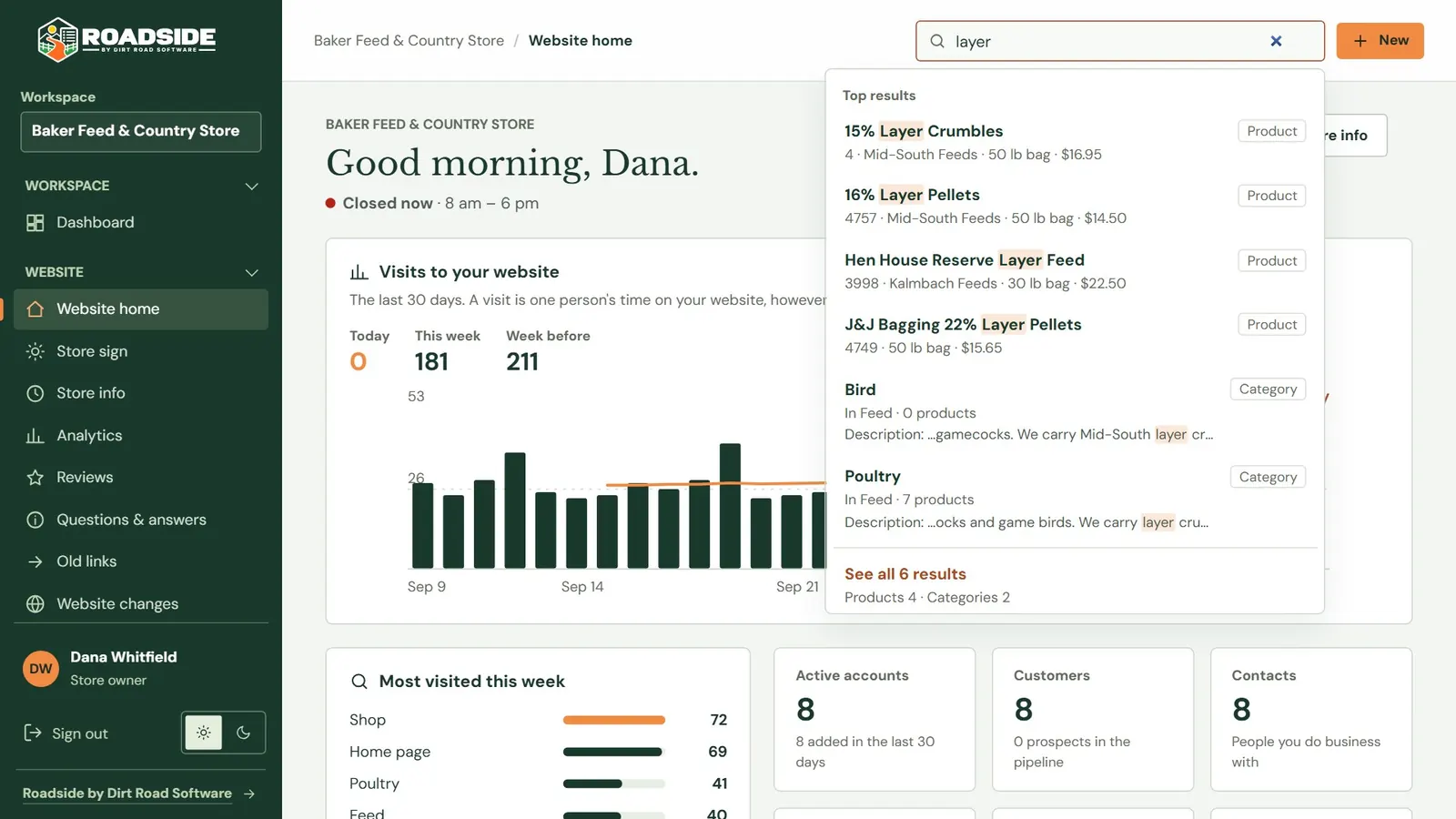Click into the search box containing layer
1456x819 pixels.
[1120, 41]
